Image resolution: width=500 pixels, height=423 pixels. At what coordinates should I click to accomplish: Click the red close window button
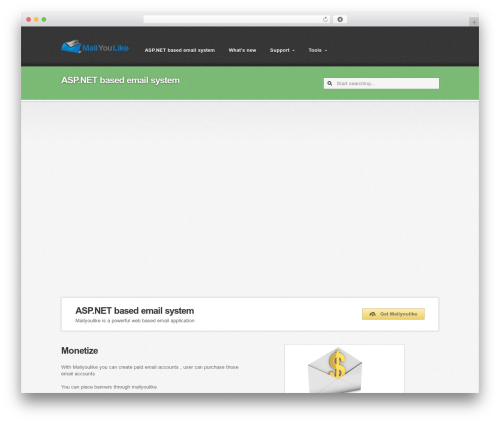click(x=29, y=19)
